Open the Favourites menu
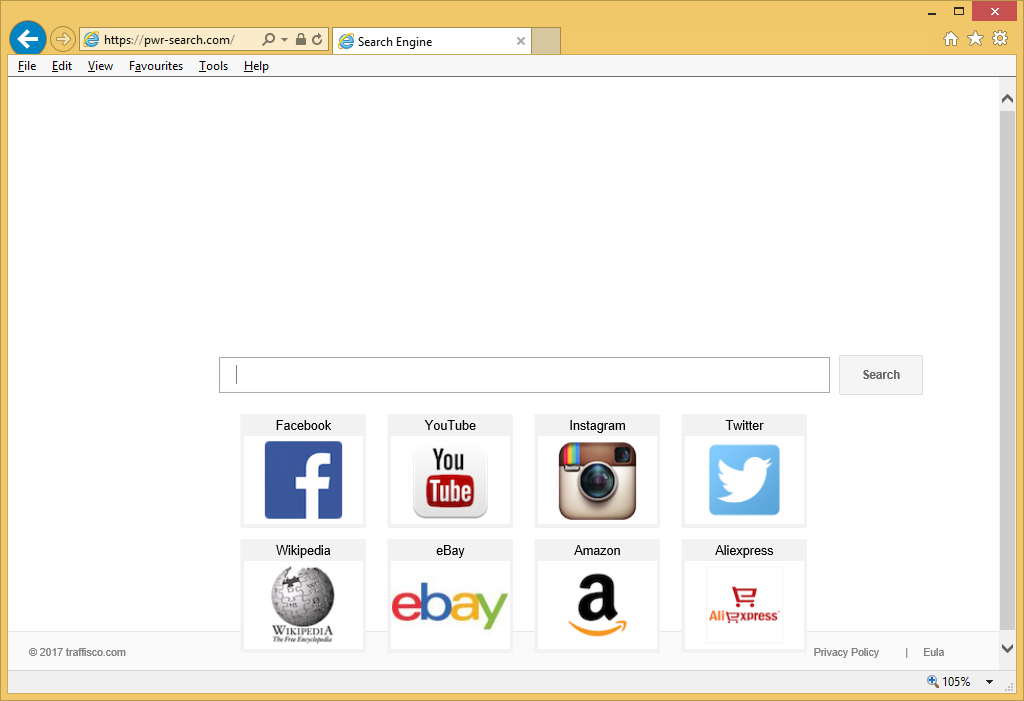This screenshot has height=701, width=1024. [156, 66]
